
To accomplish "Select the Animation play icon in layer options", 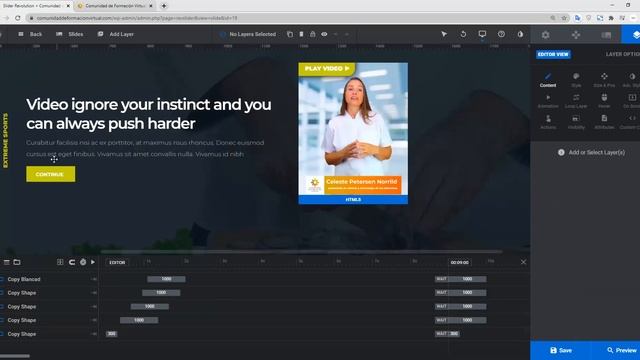I will click(548, 101).
